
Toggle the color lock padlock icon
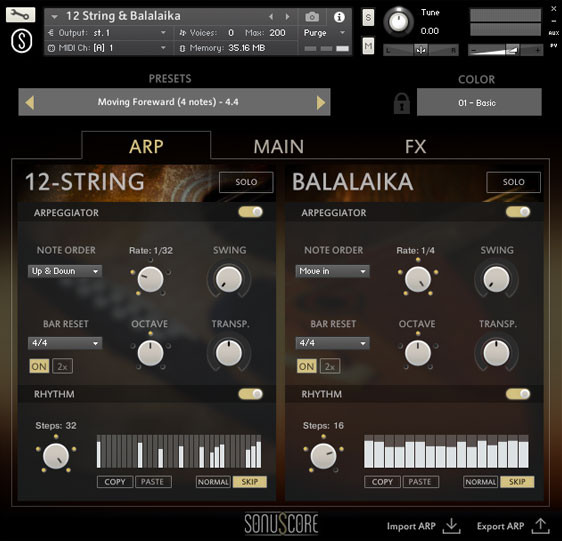coord(401,103)
